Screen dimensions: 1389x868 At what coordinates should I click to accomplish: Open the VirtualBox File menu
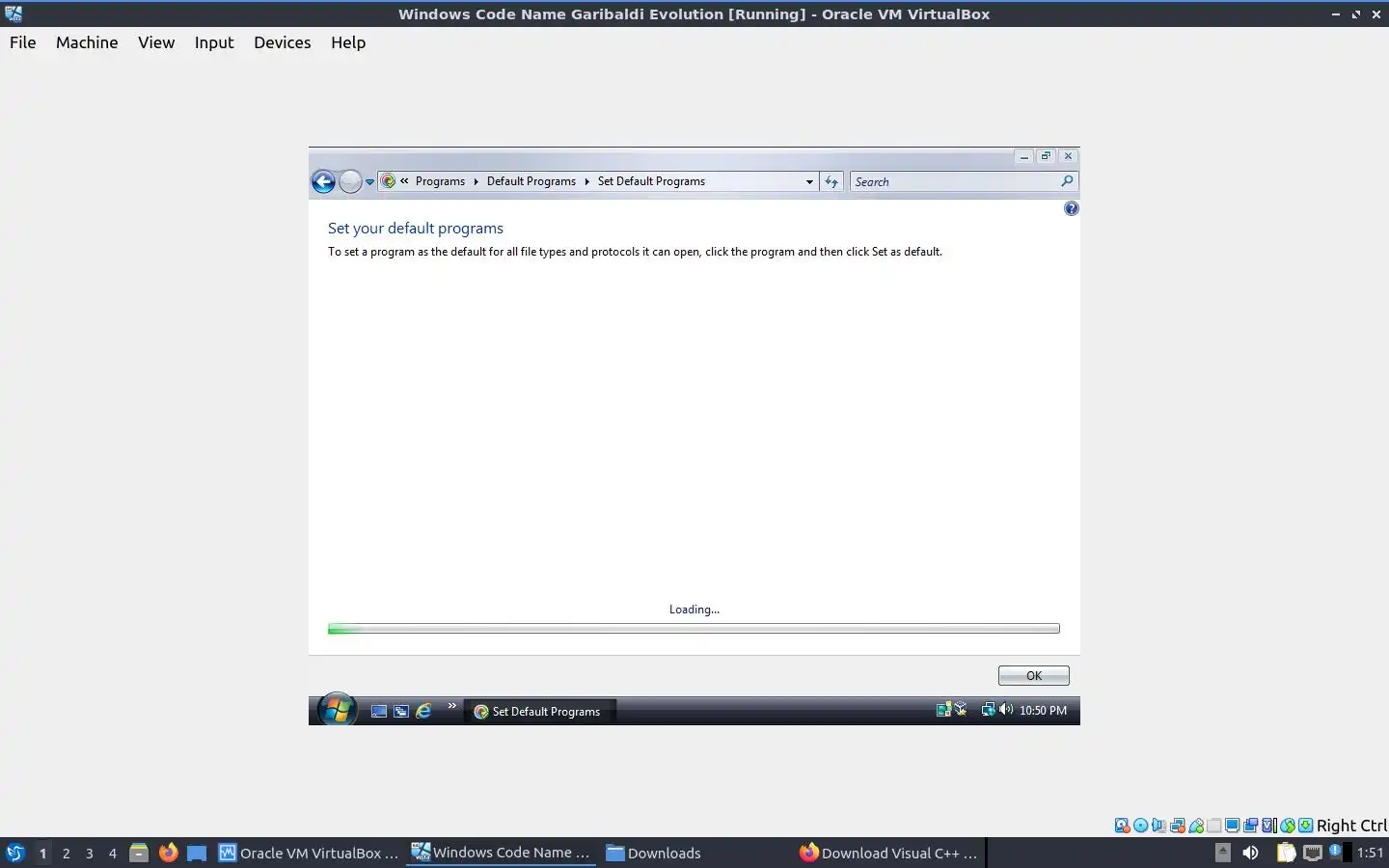click(x=22, y=42)
